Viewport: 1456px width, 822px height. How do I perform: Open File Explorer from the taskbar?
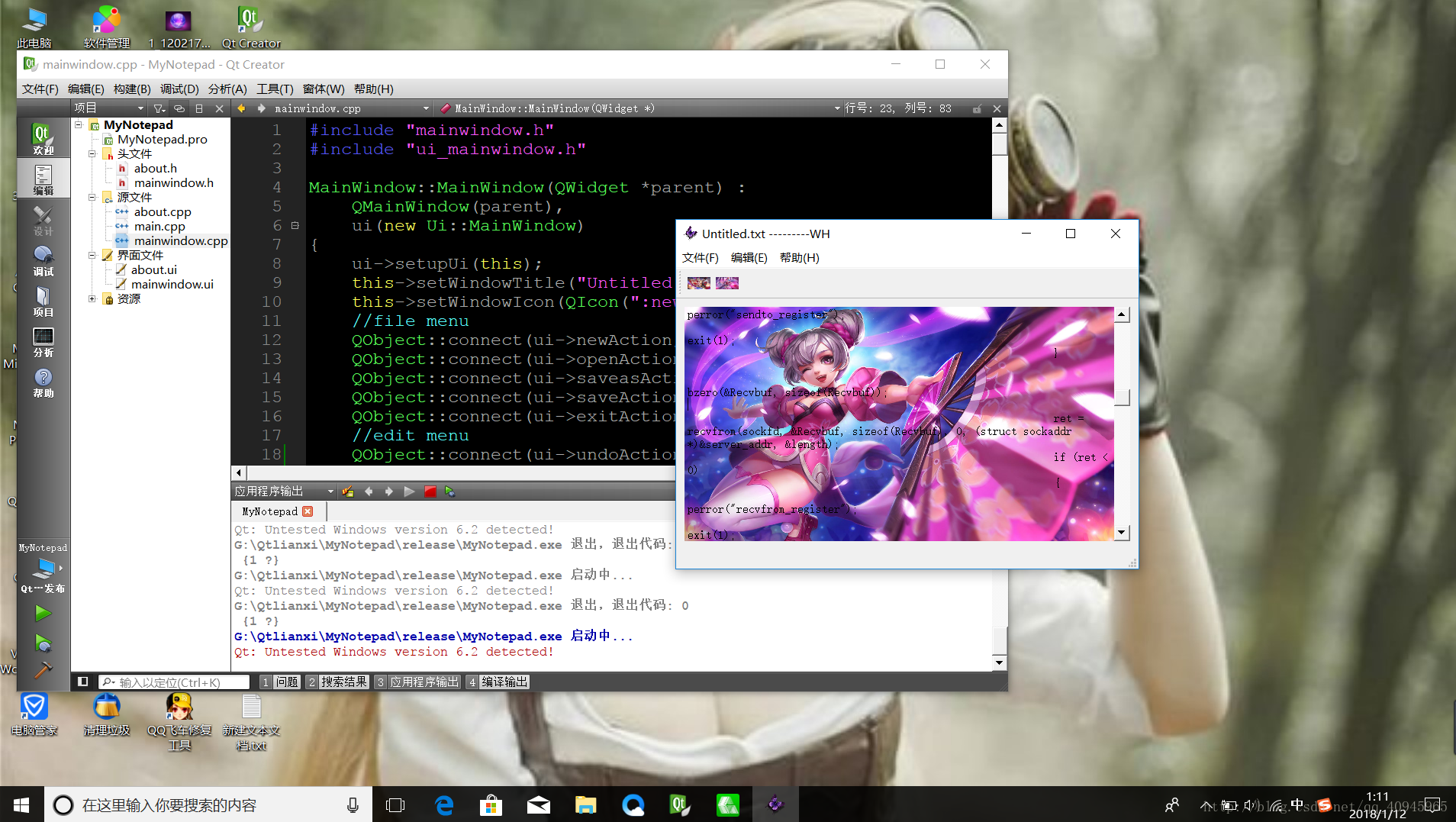[585, 804]
